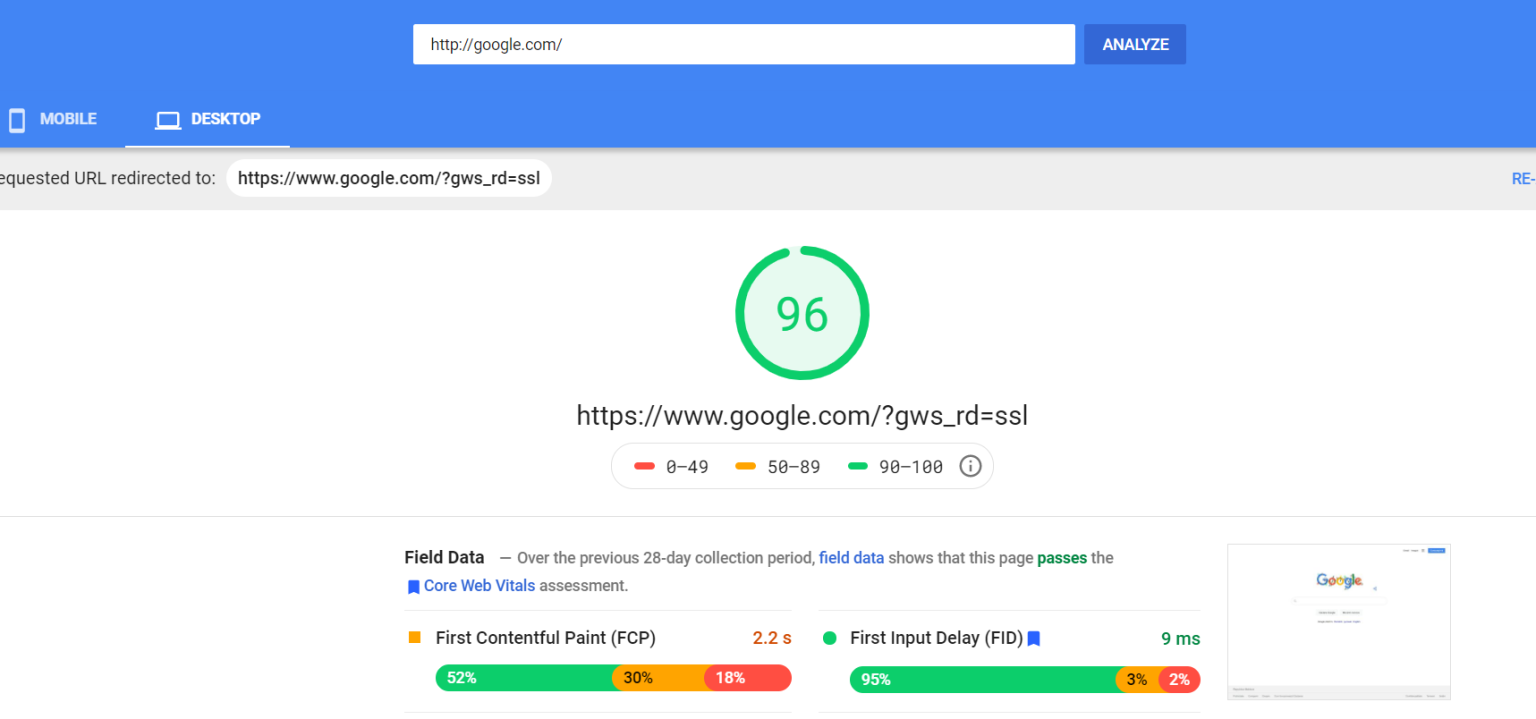Follow the Core Web Vitals link
Viewport: 1536px width, 719px height.
479,586
